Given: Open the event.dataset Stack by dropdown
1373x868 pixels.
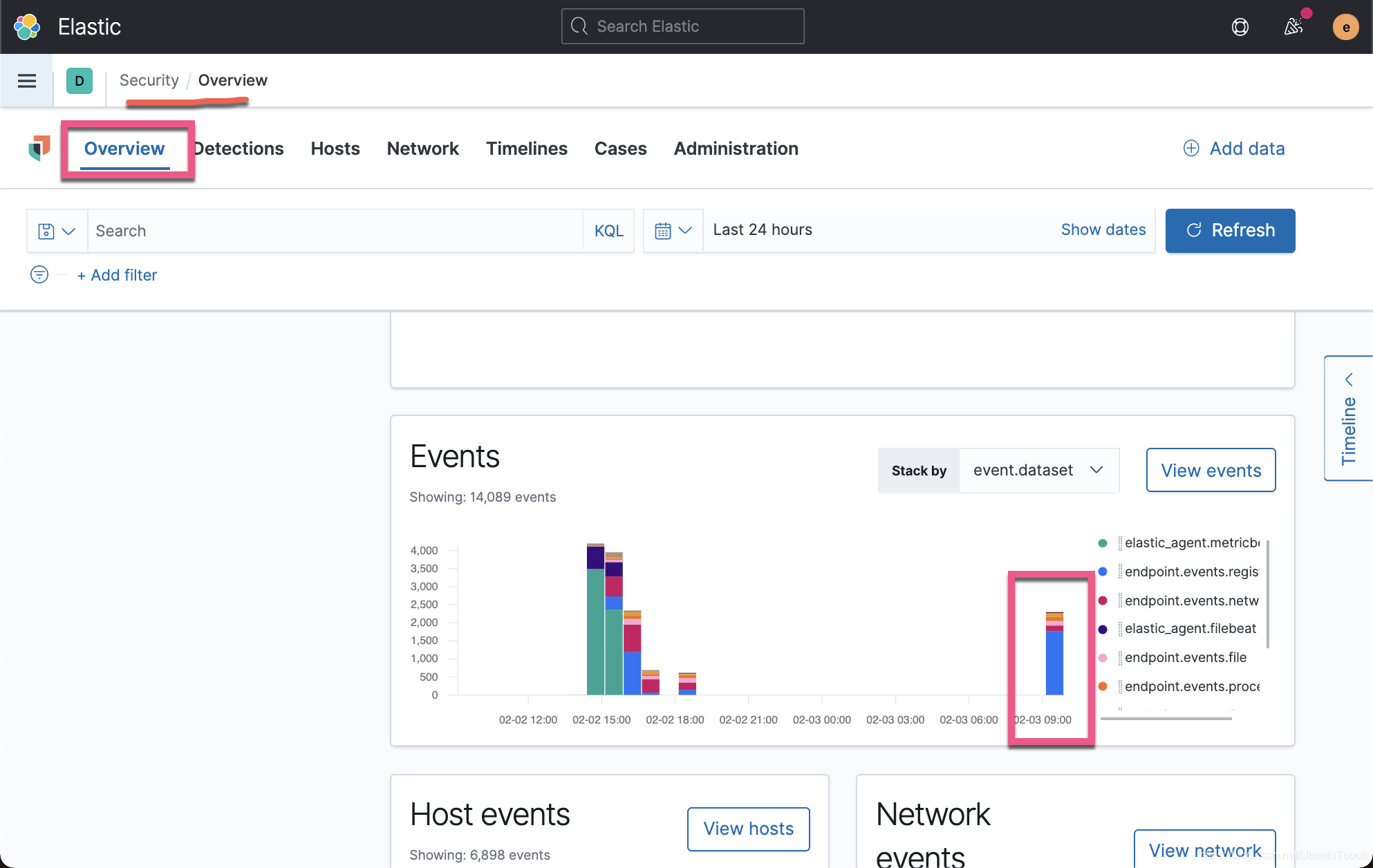Looking at the screenshot, I should 1038,470.
